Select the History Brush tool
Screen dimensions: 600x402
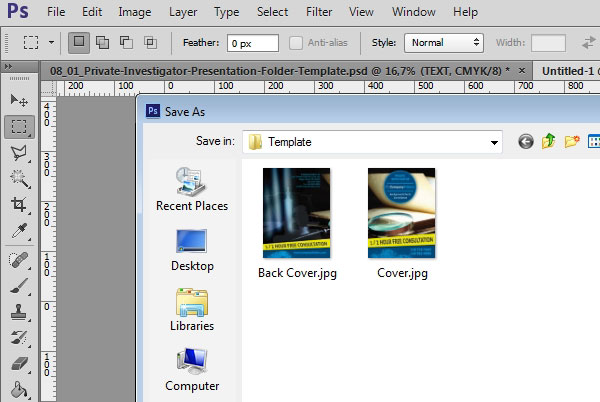[19, 338]
